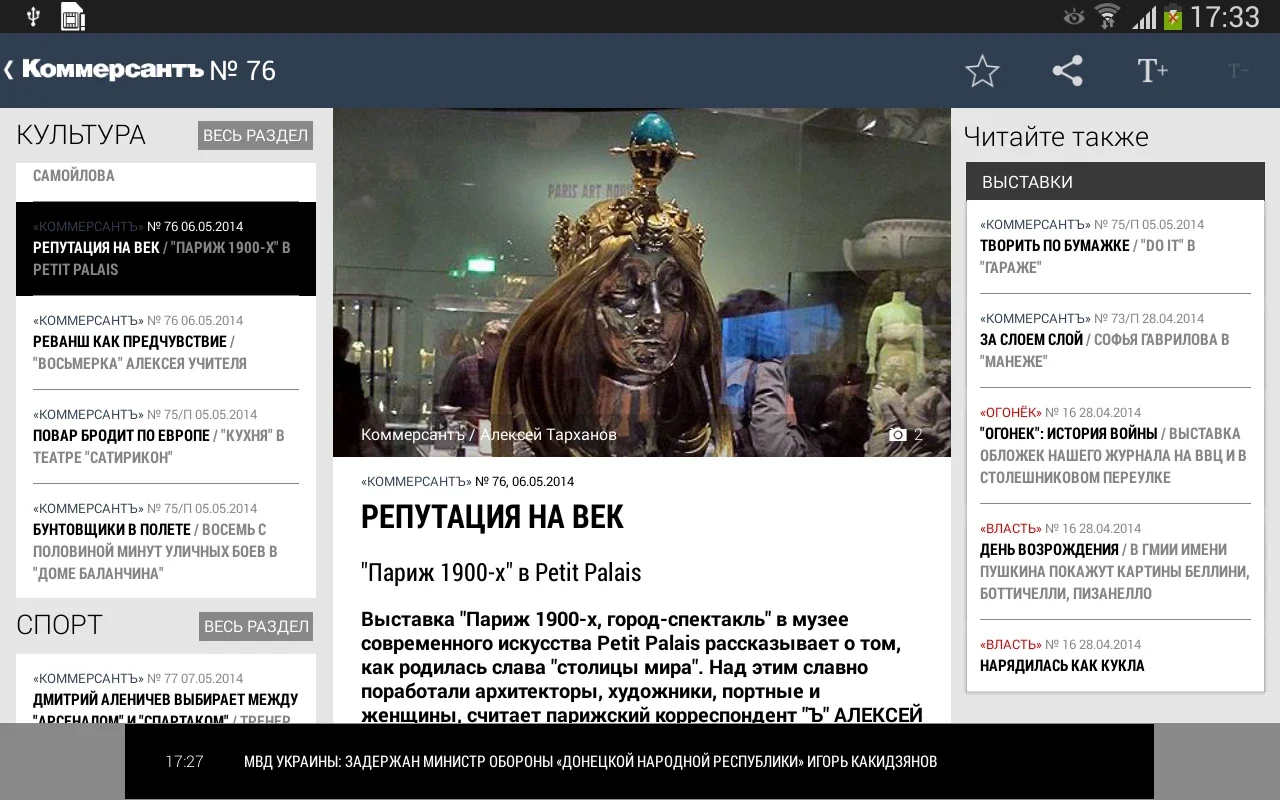Tap the Wi-Fi status icon
Screen dimensions: 1280x800
point(1107,16)
